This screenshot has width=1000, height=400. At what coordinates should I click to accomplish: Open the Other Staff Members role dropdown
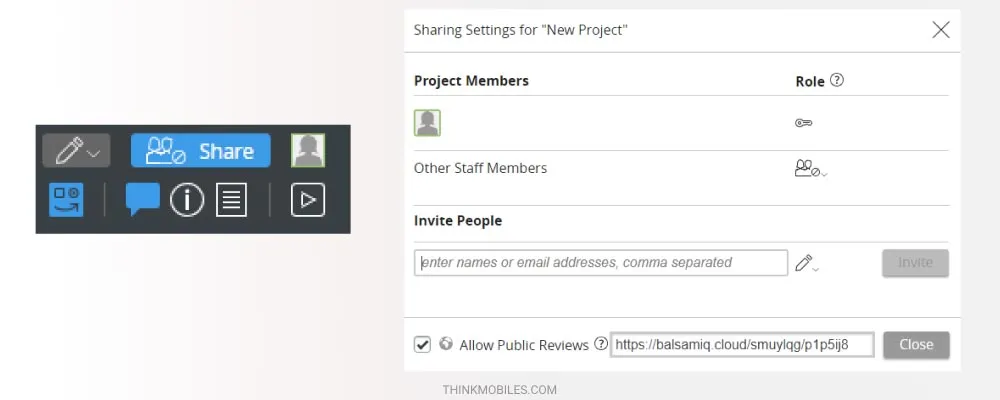click(x=809, y=169)
